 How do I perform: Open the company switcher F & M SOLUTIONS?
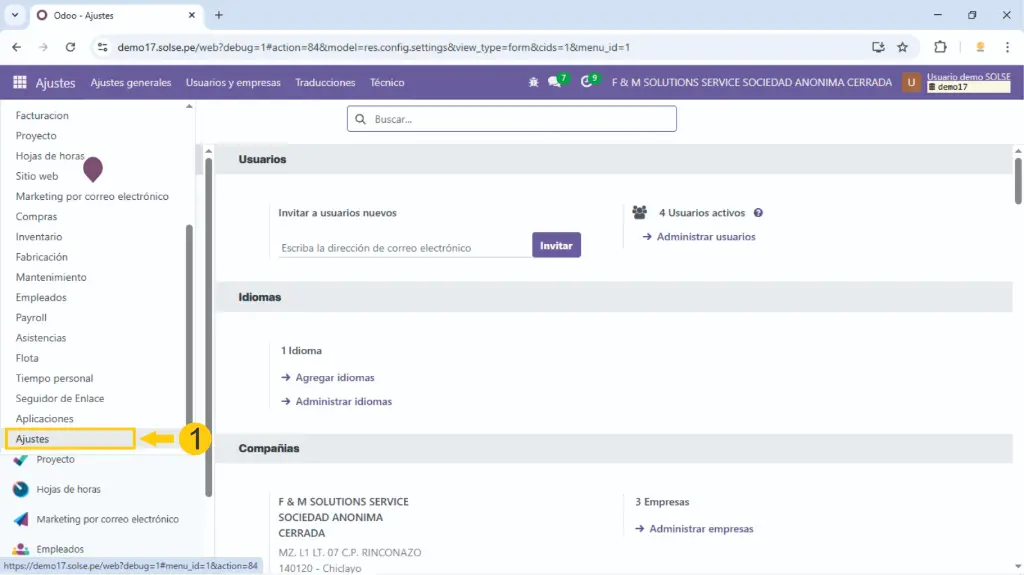751,83
